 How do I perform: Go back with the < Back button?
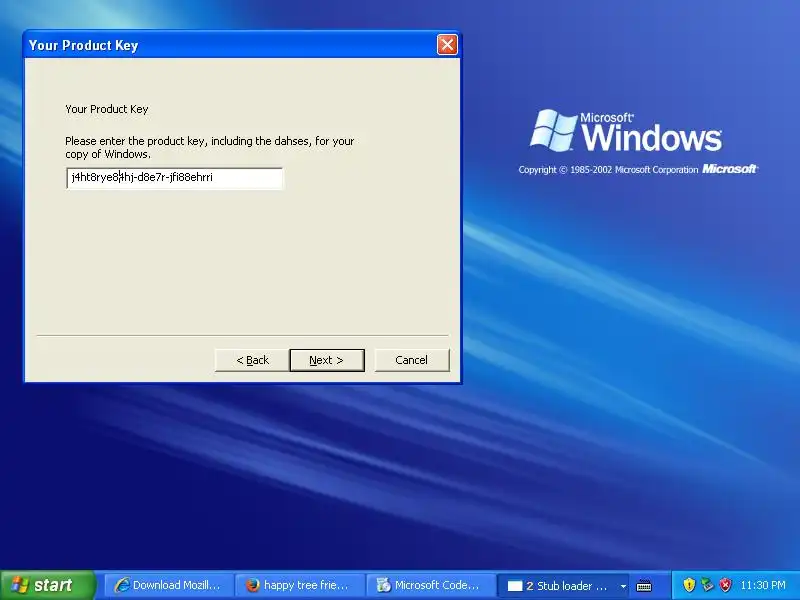[x=252, y=360]
